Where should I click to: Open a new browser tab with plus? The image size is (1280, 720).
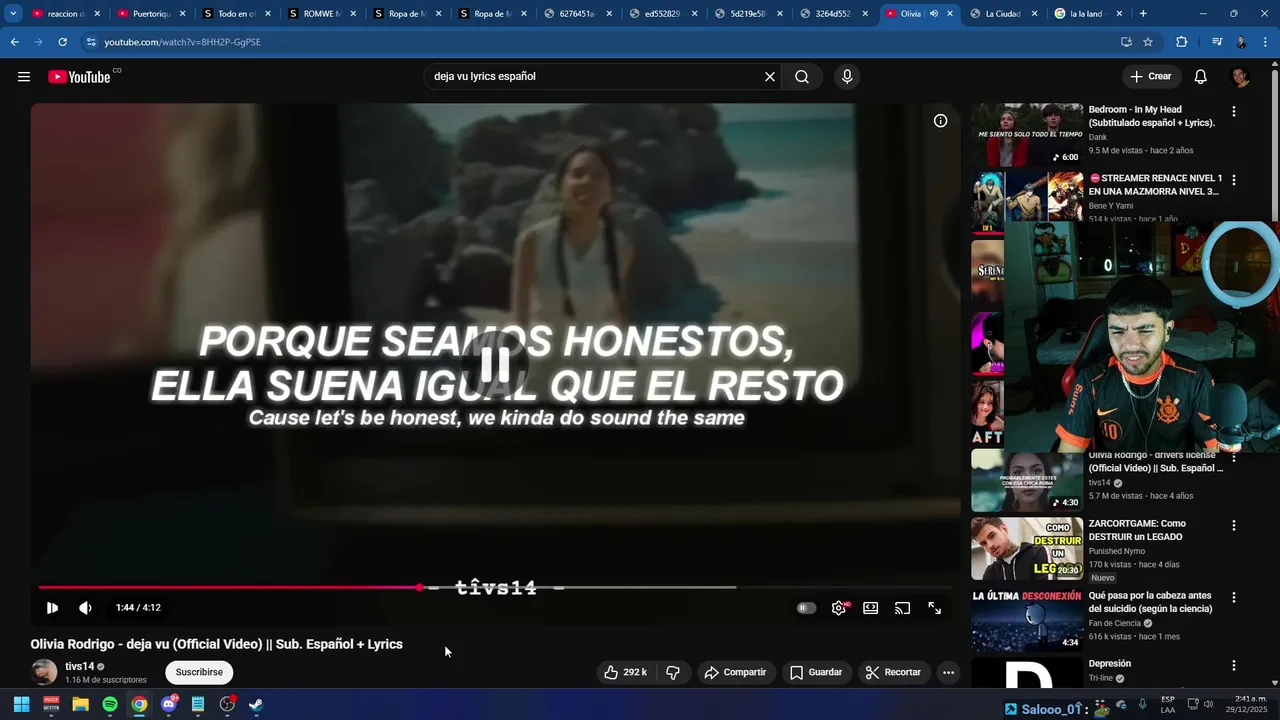click(1143, 14)
